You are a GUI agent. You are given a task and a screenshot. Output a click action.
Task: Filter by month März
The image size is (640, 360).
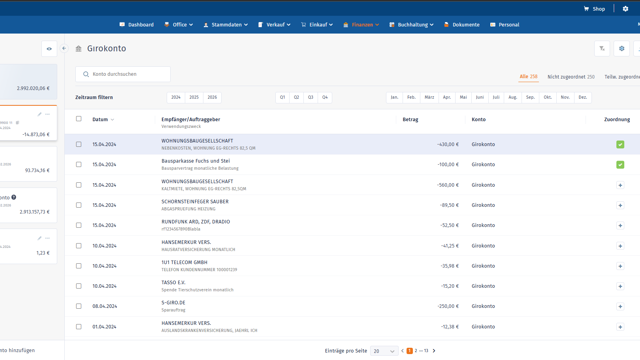click(x=429, y=97)
